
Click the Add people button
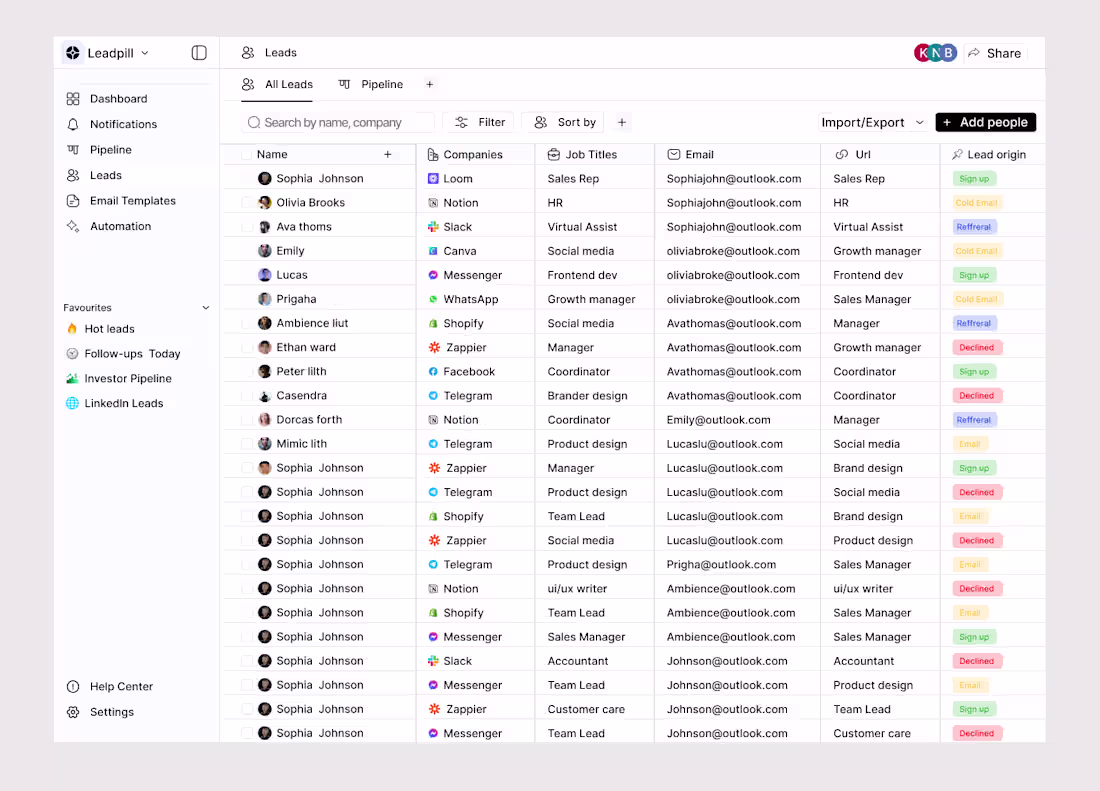[x=985, y=121]
